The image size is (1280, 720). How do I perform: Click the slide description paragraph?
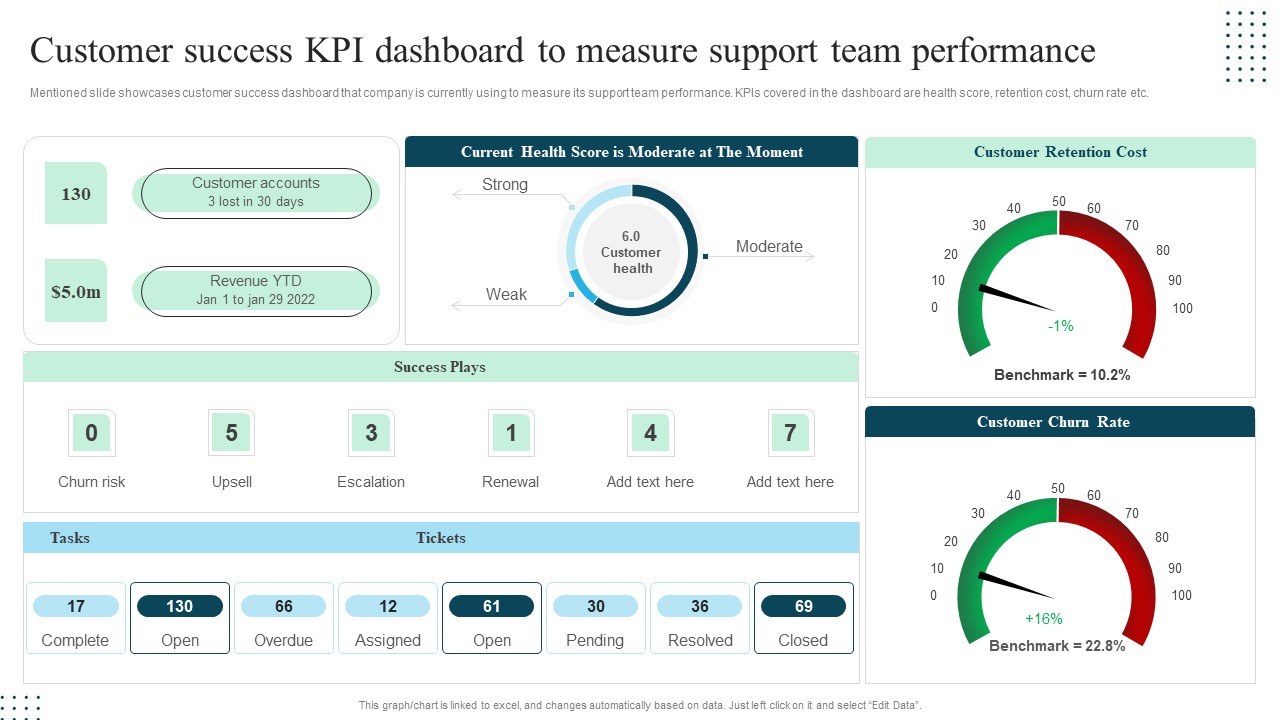589,93
